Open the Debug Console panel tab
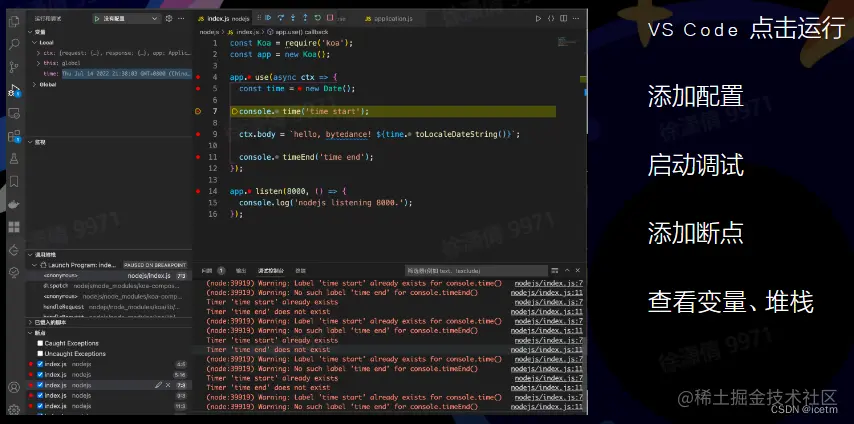The height and width of the screenshot is (424, 854). point(271,270)
